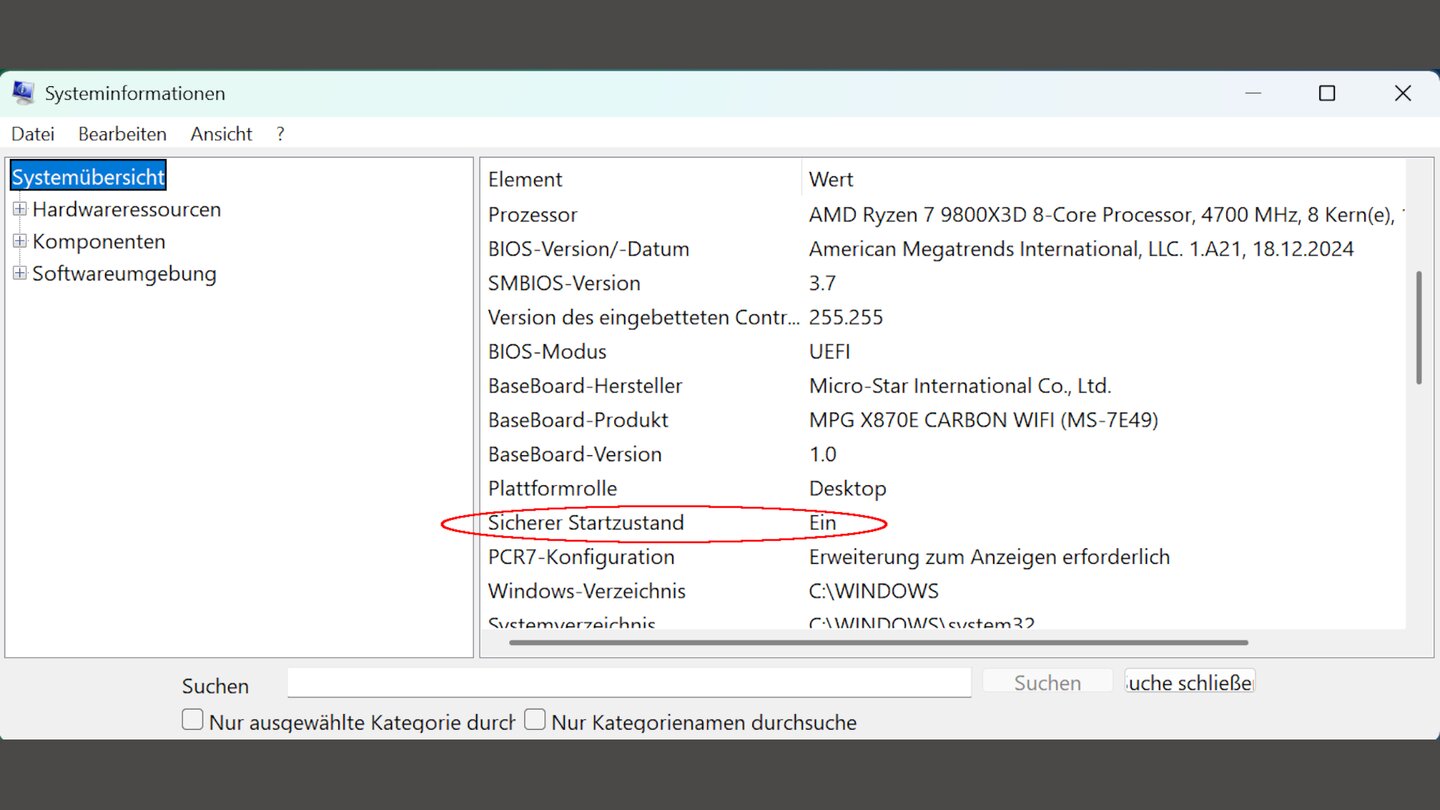The width and height of the screenshot is (1440, 810).
Task: Select Systemübersicht in the tree
Action: [88, 178]
